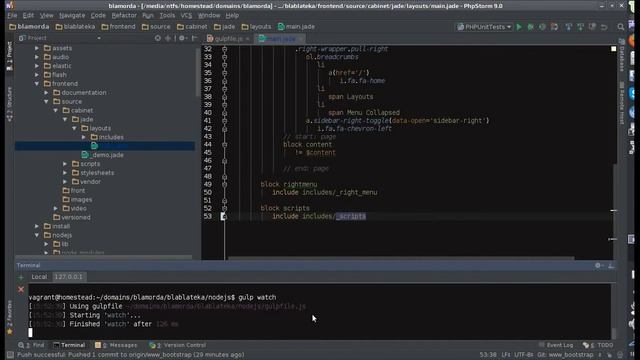Select _demo.jade in the project tree
Viewport: 640px width, 360px height.
click(x=103, y=155)
